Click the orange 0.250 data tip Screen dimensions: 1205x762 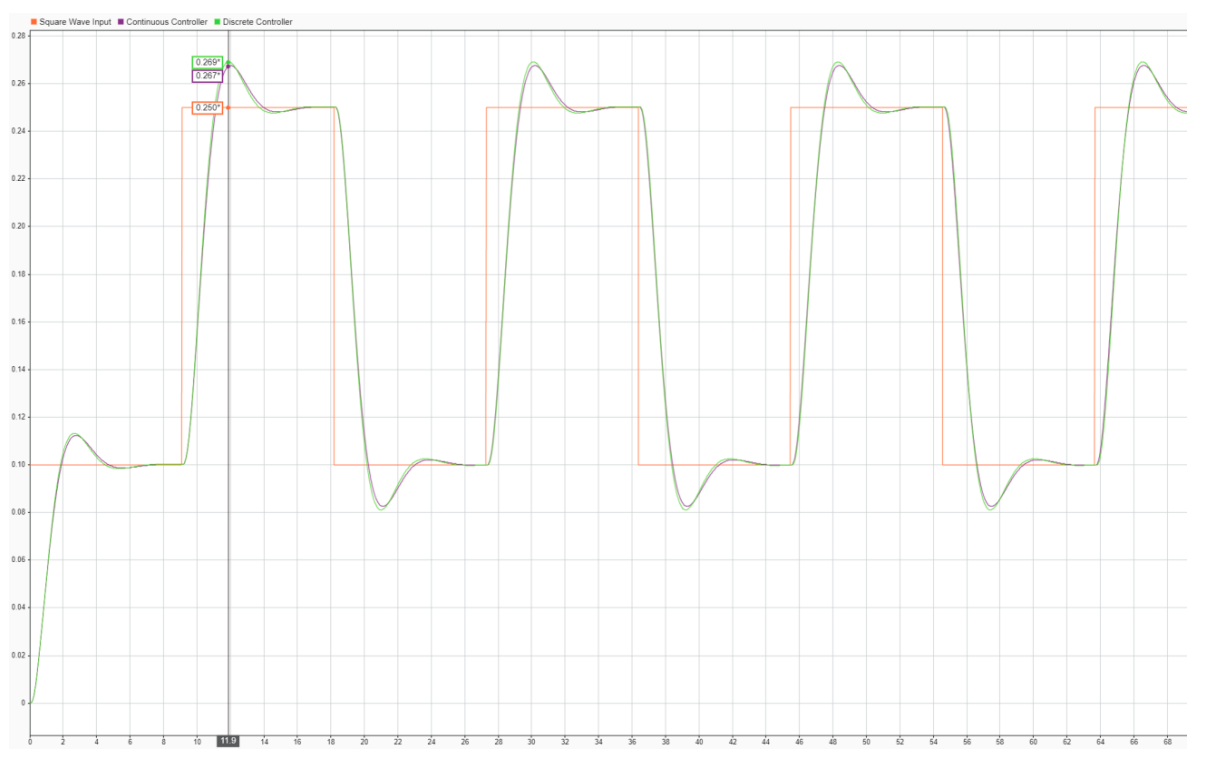tap(207, 108)
